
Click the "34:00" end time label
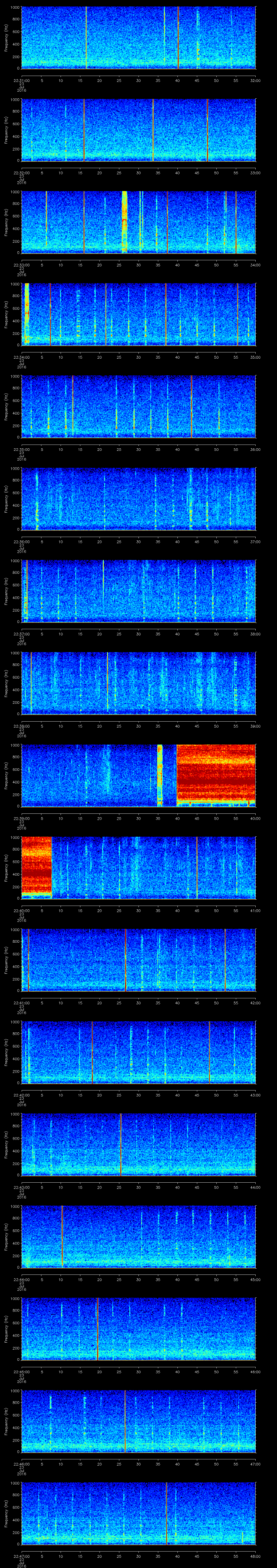[255, 265]
